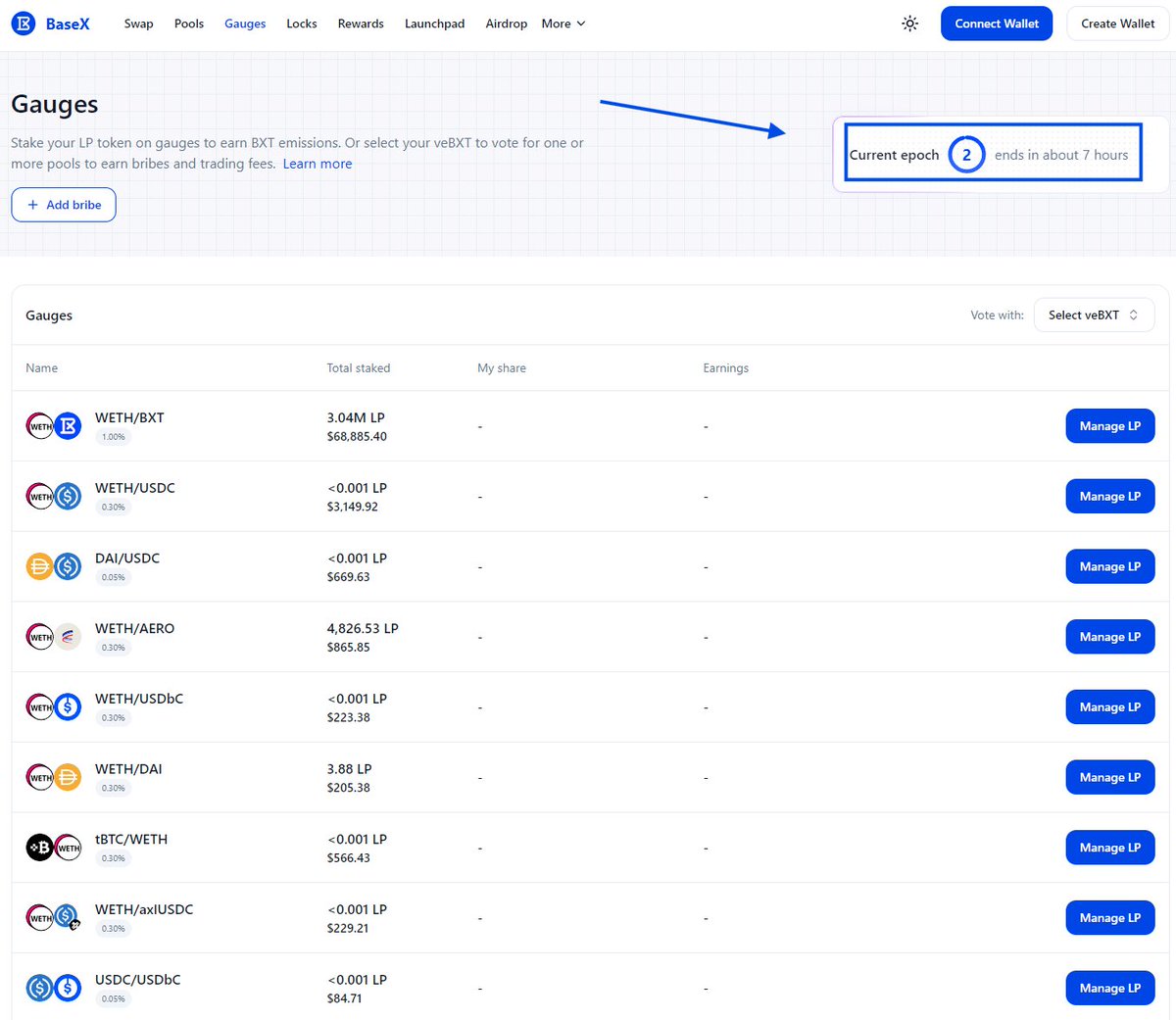Click the 3.88 LP amount
The width and height of the screenshot is (1176, 1020).
click(349, 769)
